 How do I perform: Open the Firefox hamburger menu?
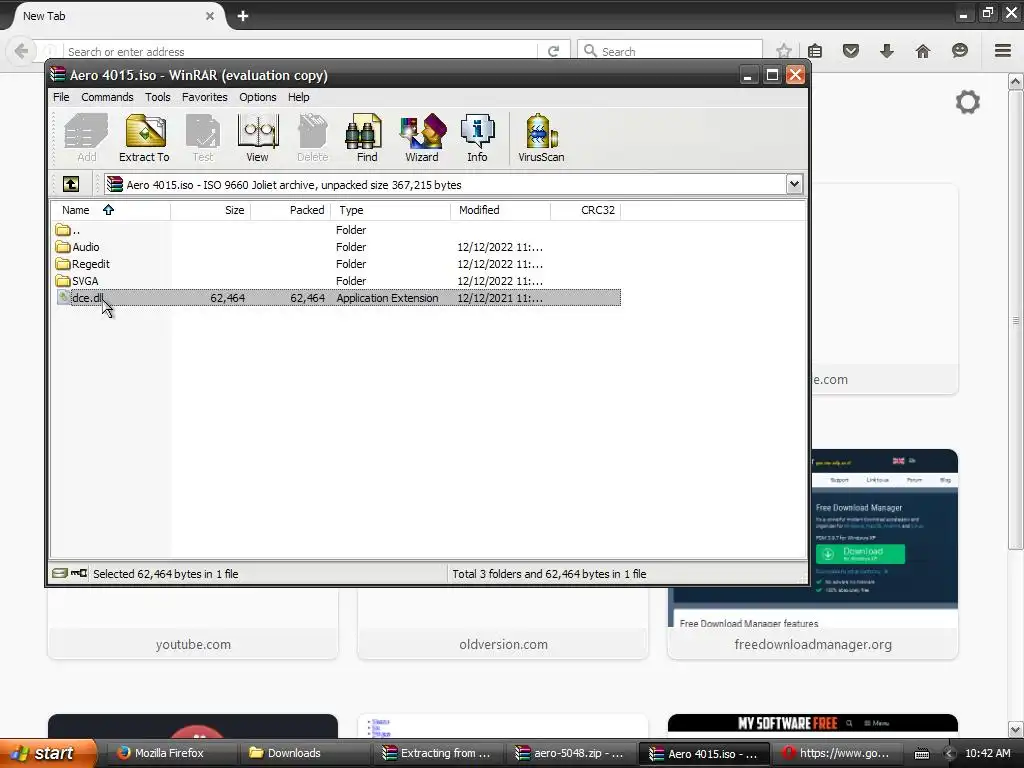pyautogui.click(x=1003, y=51)
